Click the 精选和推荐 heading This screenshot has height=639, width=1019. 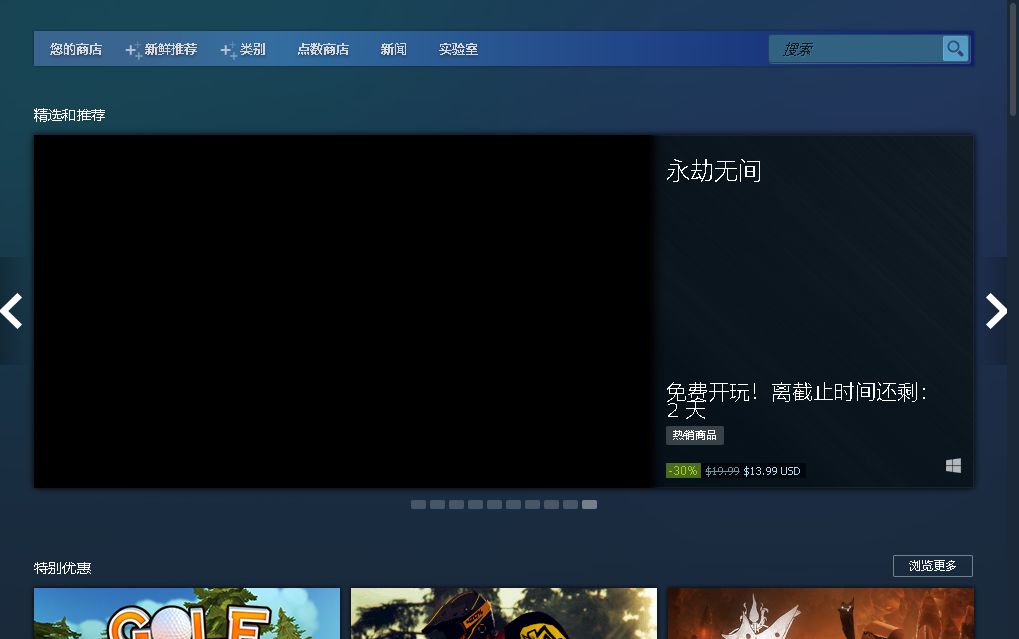coord(70,115)
